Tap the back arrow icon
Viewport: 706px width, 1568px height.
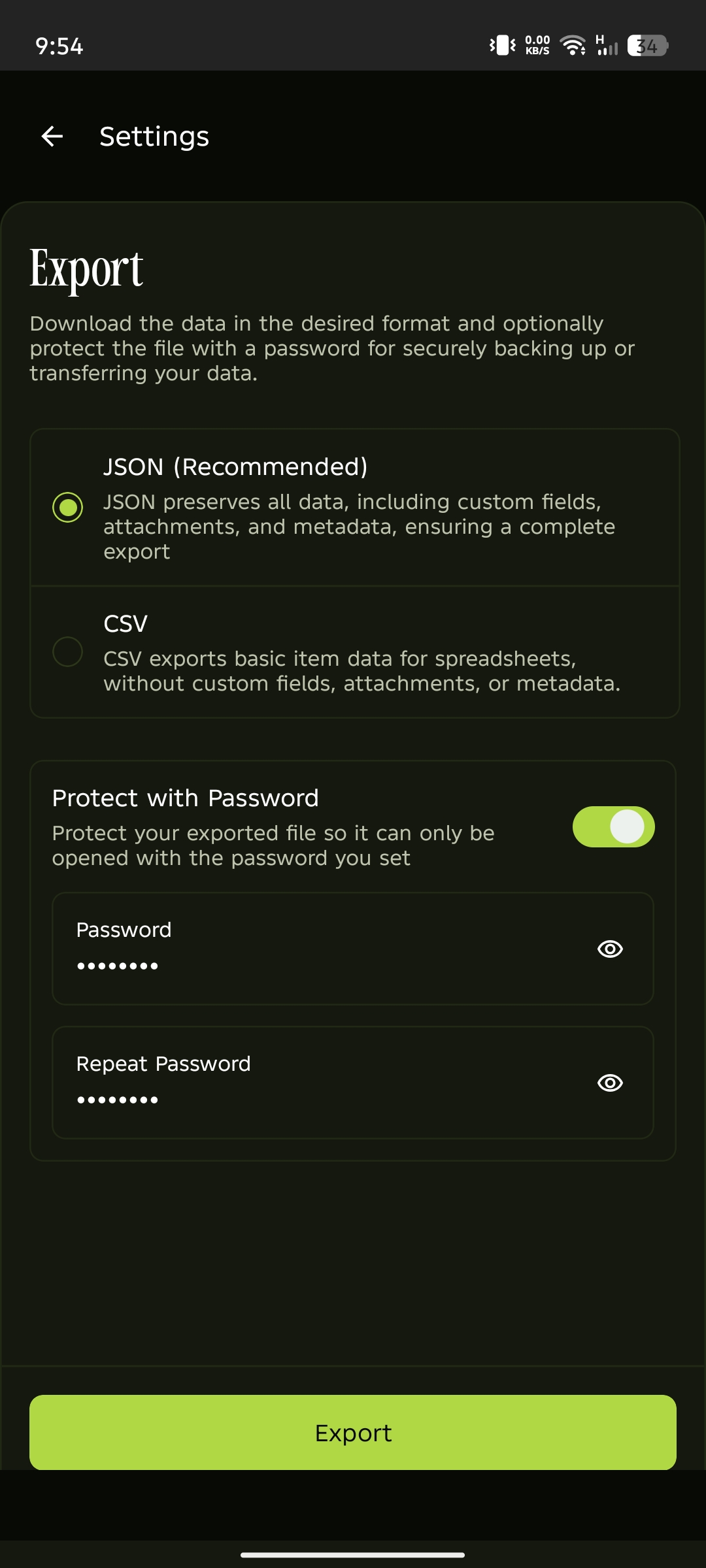[x=52, y=137]
